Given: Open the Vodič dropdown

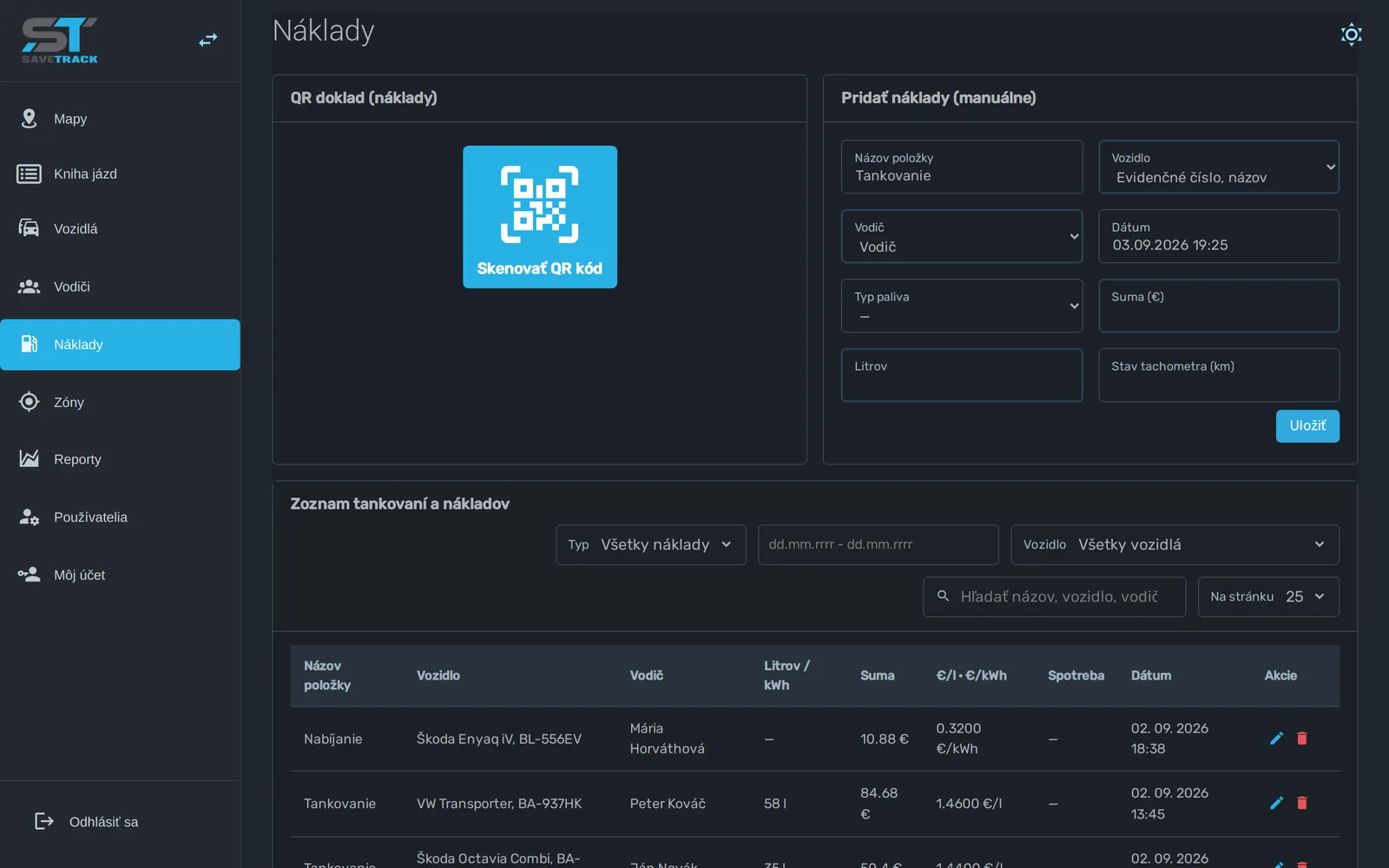Looking at the screenshot, I should click(x=962, y=236).
